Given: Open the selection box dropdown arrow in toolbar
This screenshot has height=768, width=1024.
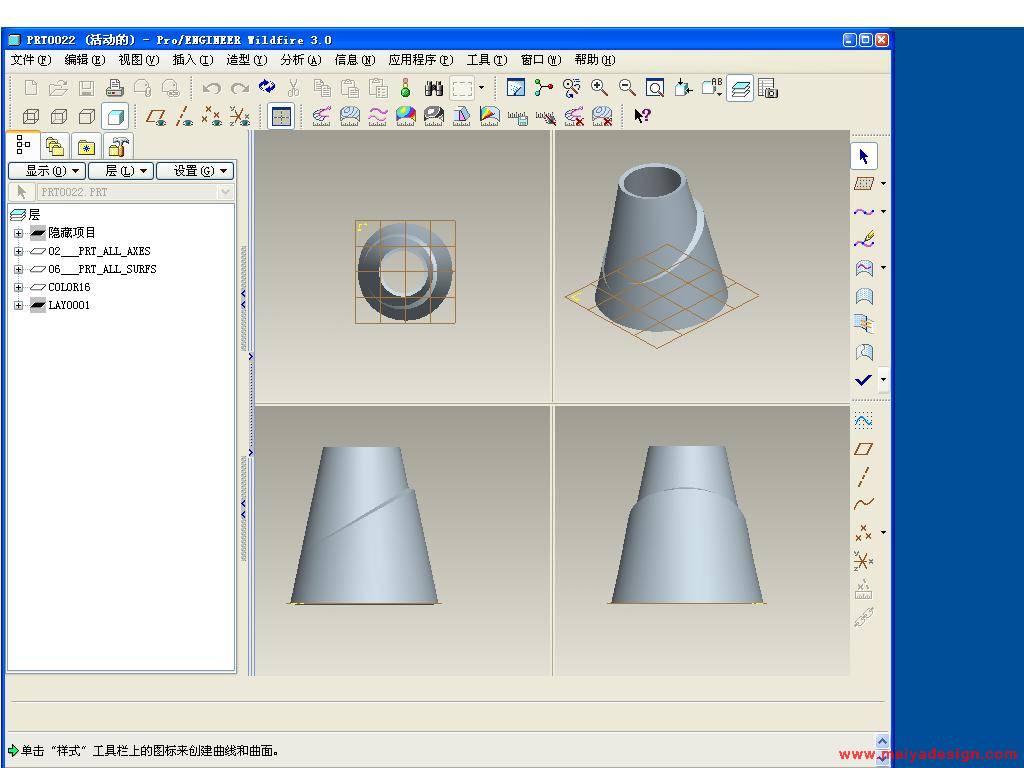Looking at the screenshot, I should click(x=481, y=88).
